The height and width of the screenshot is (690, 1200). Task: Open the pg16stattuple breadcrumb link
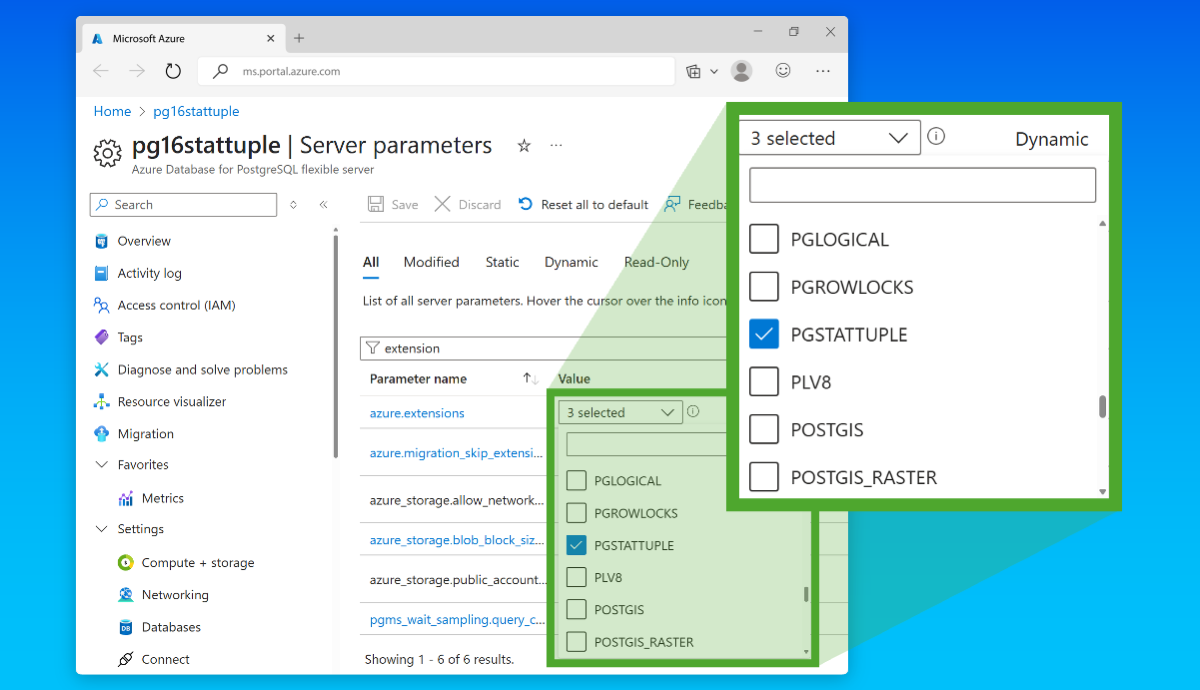click(196, 111)
